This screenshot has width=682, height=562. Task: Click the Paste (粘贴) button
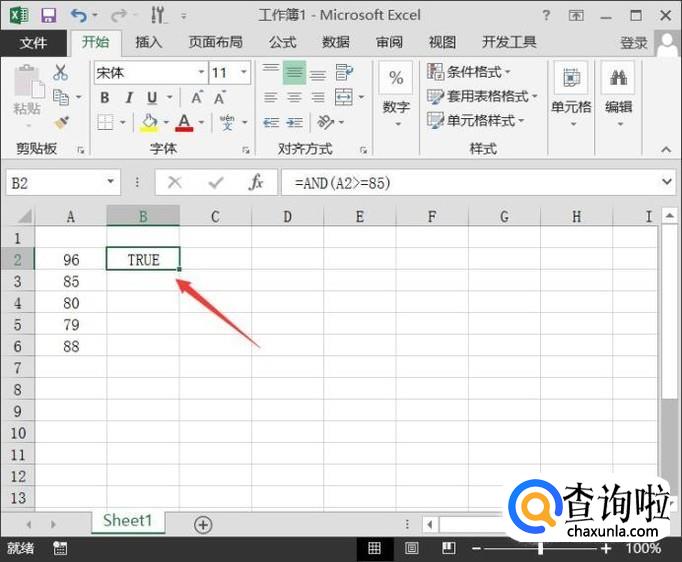[28, 97]
